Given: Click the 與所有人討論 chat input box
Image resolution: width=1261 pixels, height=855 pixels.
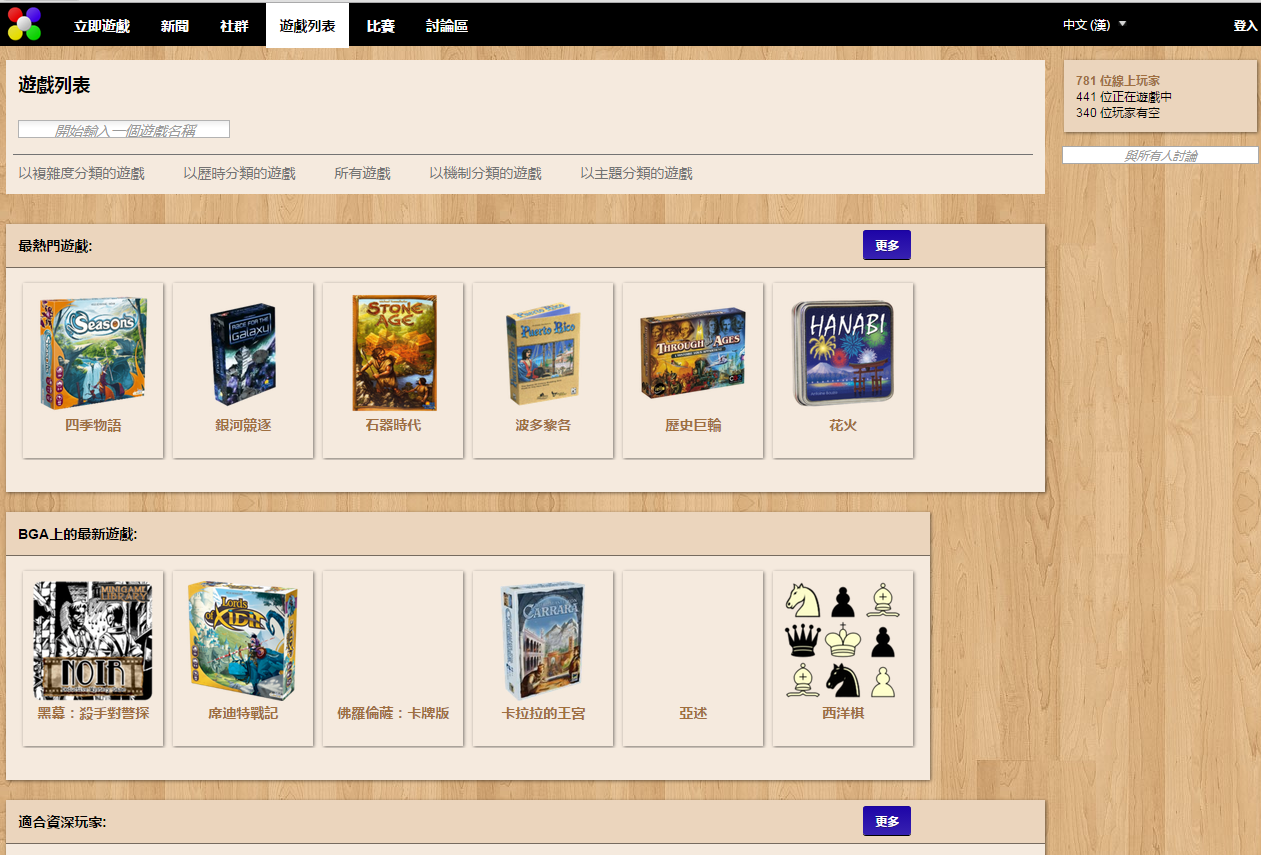Looking at the screenshot, I should pos(1160,156).
